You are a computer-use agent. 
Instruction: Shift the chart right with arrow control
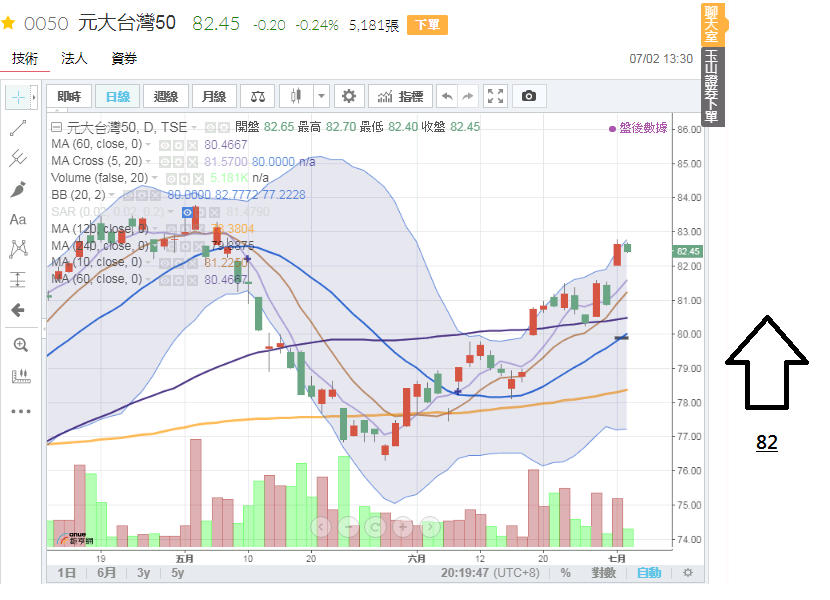[430, 527]
